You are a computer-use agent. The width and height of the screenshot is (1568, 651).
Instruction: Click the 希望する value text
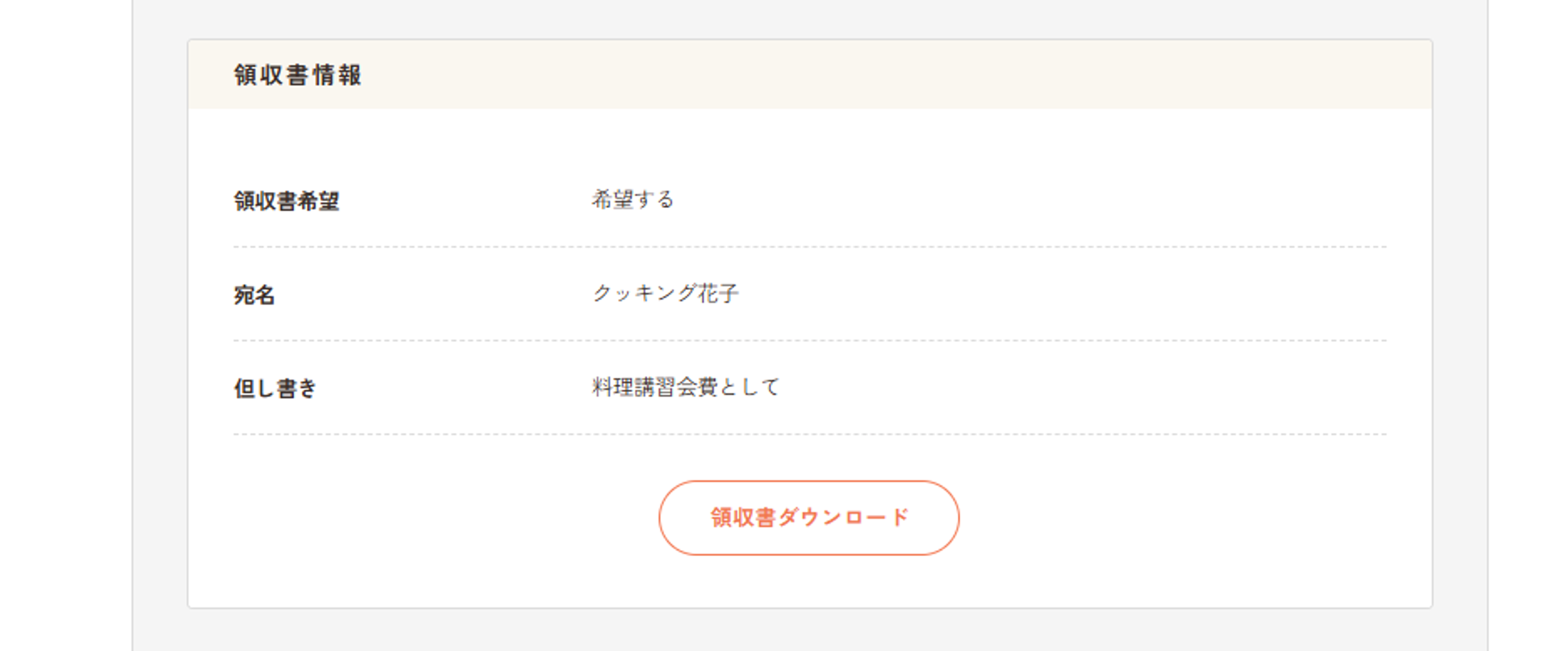(633, 199)
